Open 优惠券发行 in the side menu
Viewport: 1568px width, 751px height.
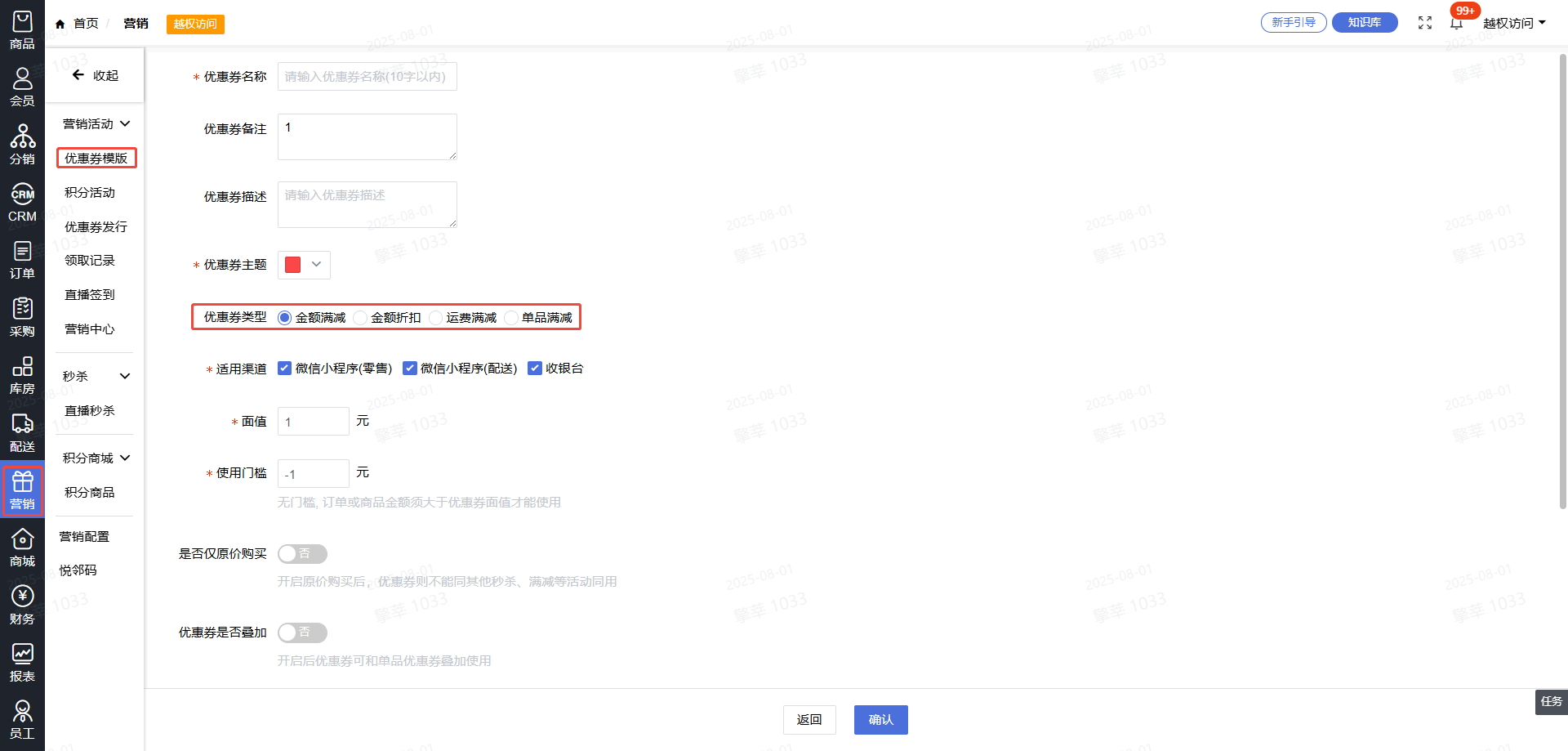(96, 227)
